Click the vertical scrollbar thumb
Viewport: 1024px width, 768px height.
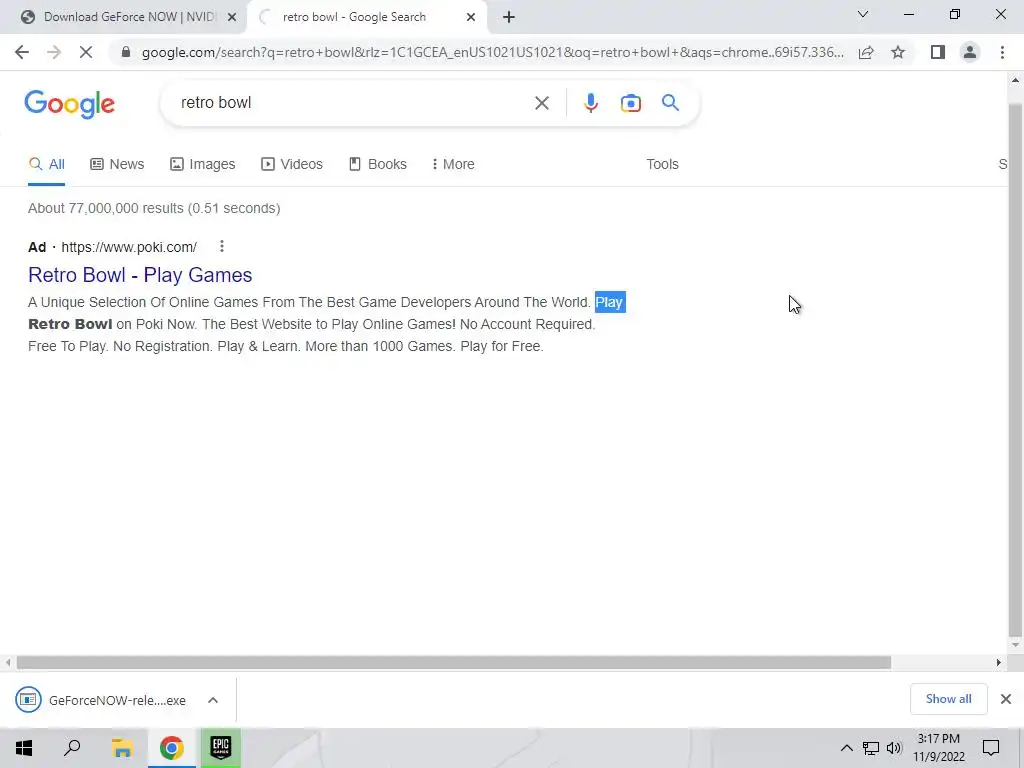pos(1015,369)
